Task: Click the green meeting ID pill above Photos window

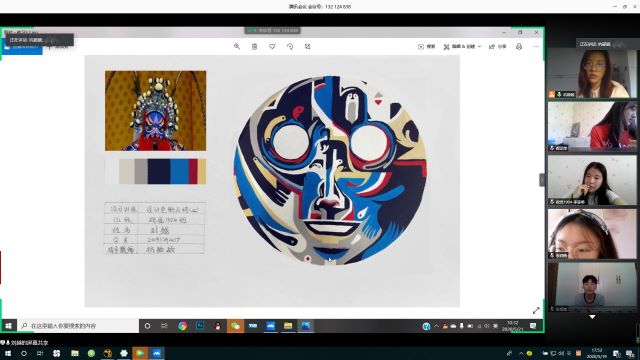Action: (273, 31)
